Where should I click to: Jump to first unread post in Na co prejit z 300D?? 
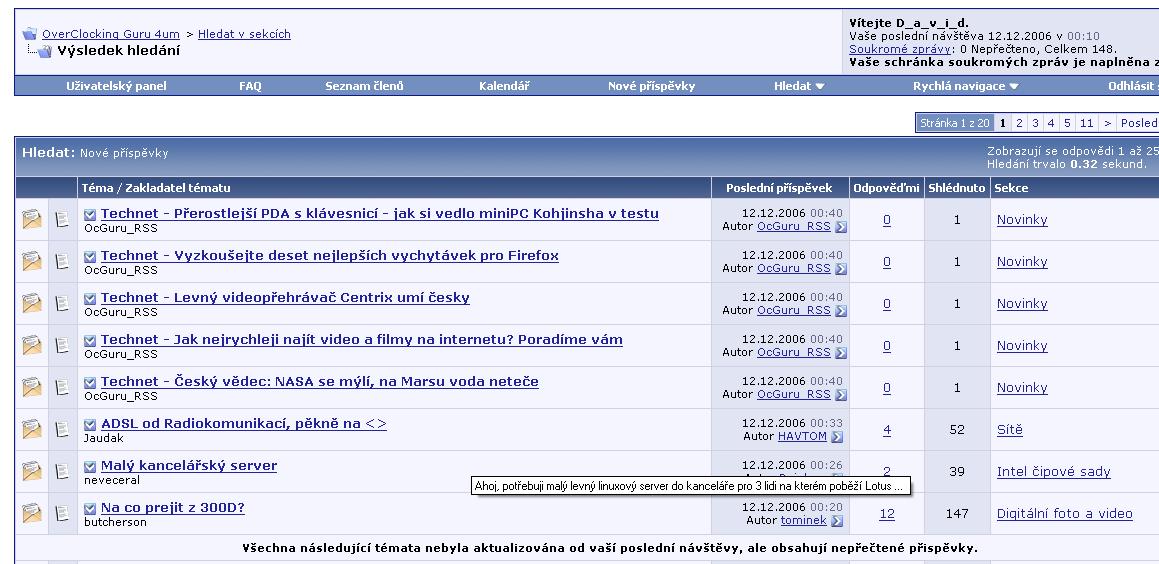(90, 508)
